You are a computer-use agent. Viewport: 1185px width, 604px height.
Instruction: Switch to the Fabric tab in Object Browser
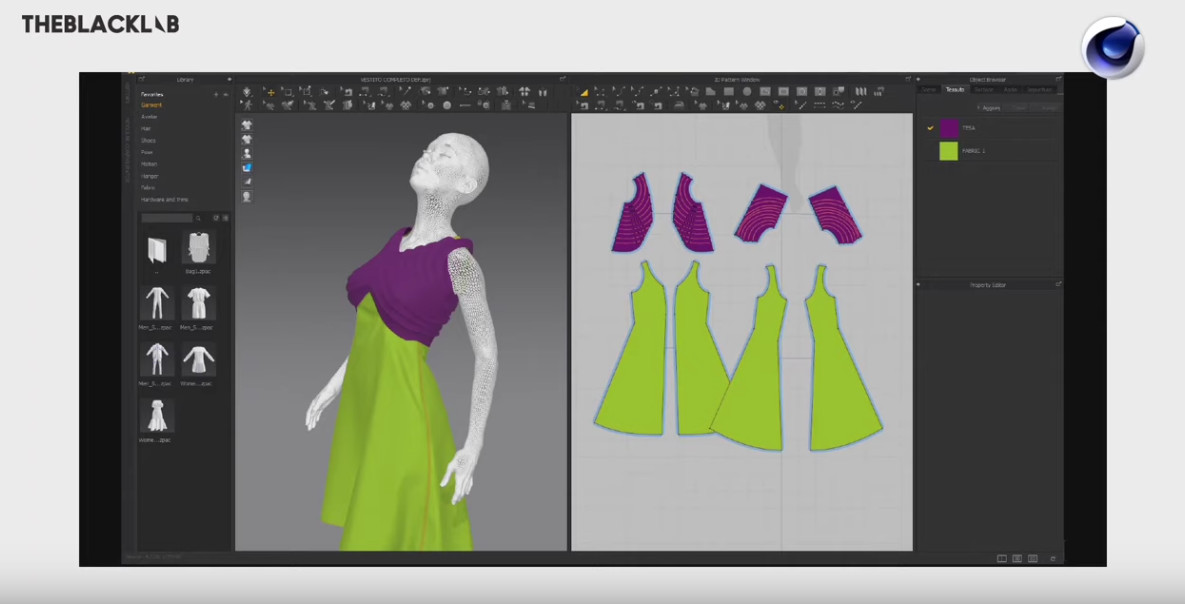(955, 90)
